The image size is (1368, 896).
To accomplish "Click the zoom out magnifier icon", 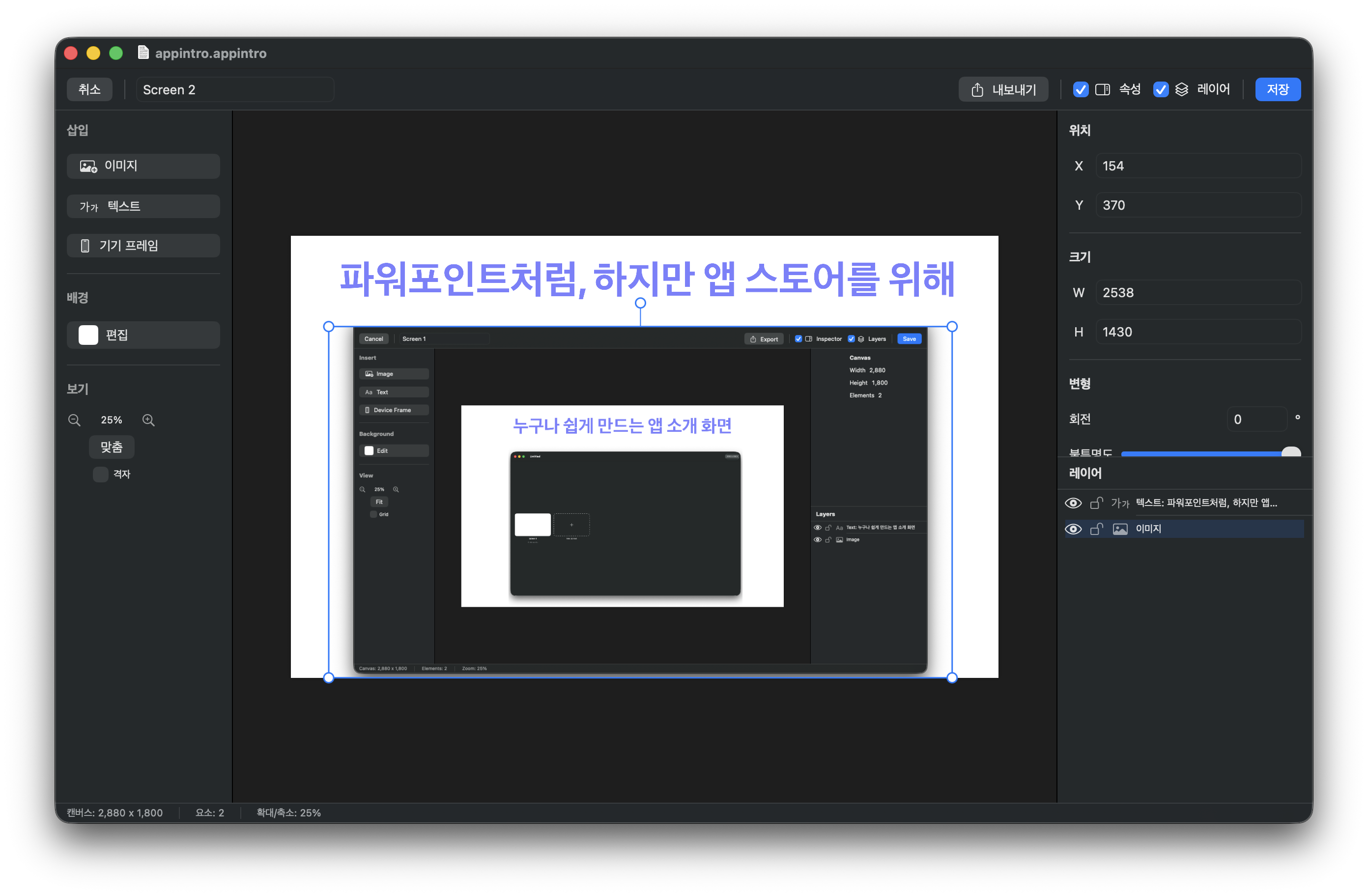I will pyautogui.click(x=74, y=420).
